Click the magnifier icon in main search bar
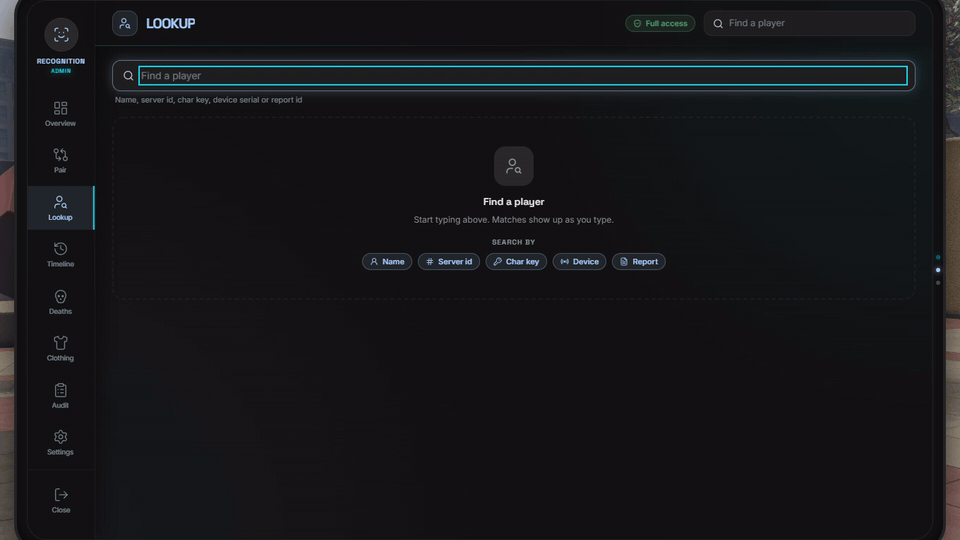Image resolution: width=960 pixels, height=540 pixels. pyautogui.click(x=128, y=76)
